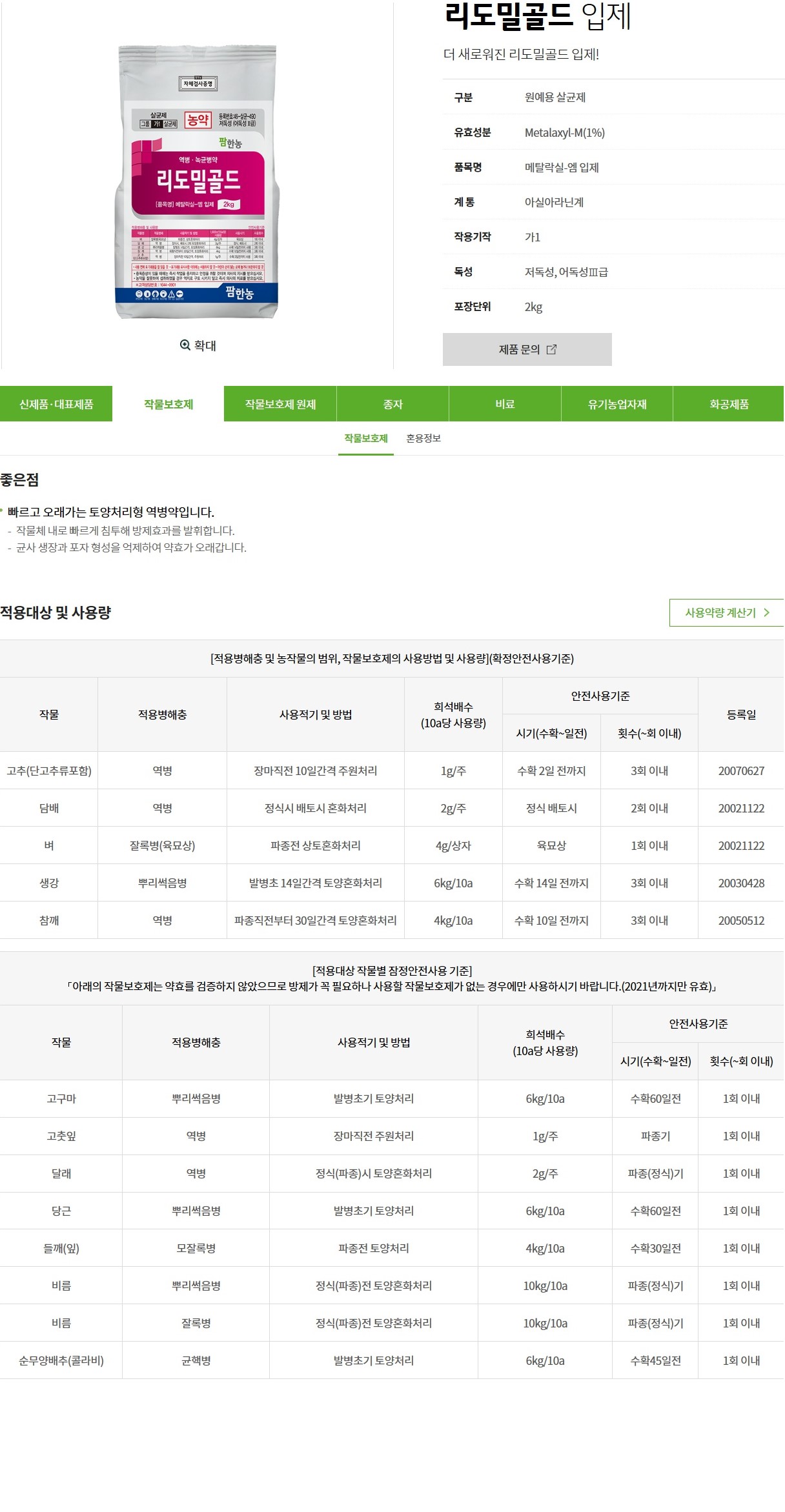Switch to the 작물보호제 원제 tab
This screenshot has height=1512, width=785.
pos(280,404)
